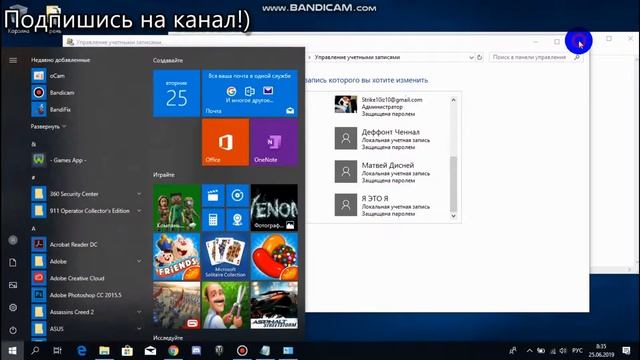Refresh the Control Panel window
The width and height of the screenshot is (640, 360).
click(x=480, y=58)
